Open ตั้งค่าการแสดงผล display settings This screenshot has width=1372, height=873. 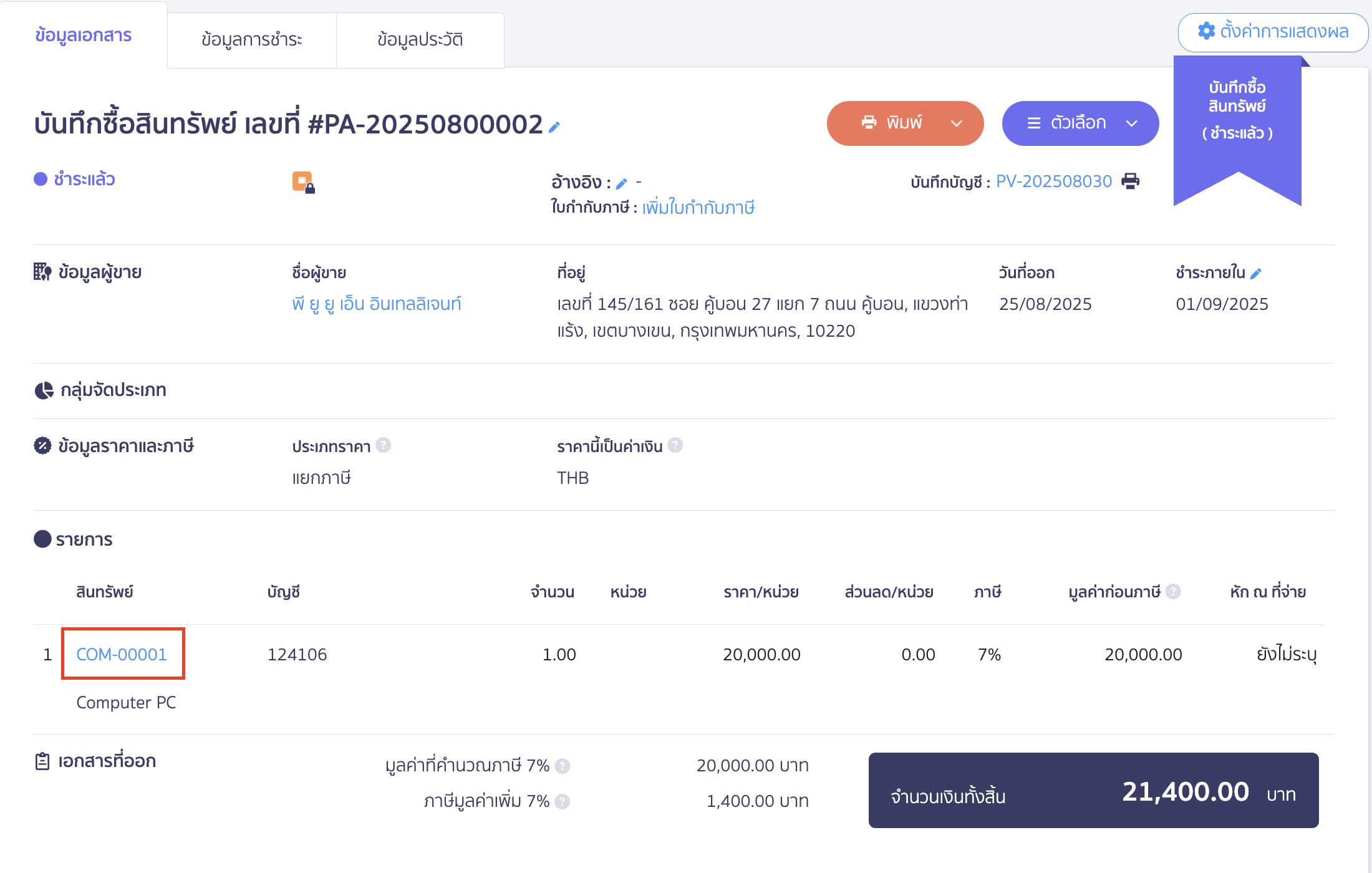(x=1273, y=31)
